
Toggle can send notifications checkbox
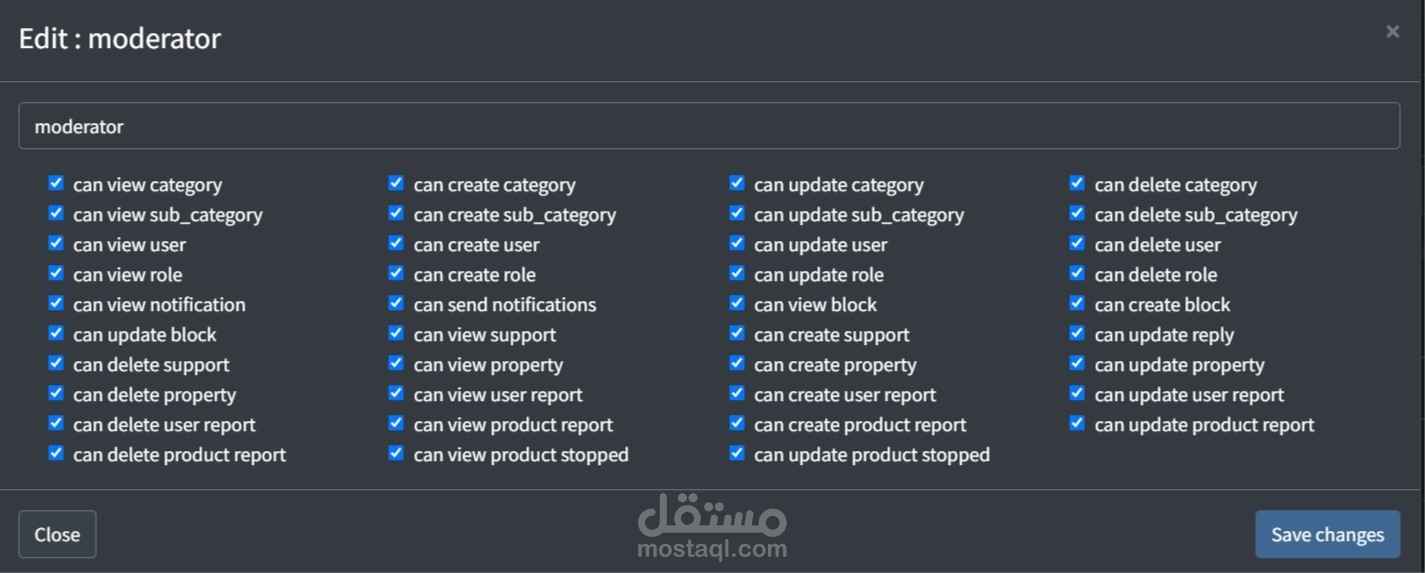pyautogui.click(x=396, y=303)
